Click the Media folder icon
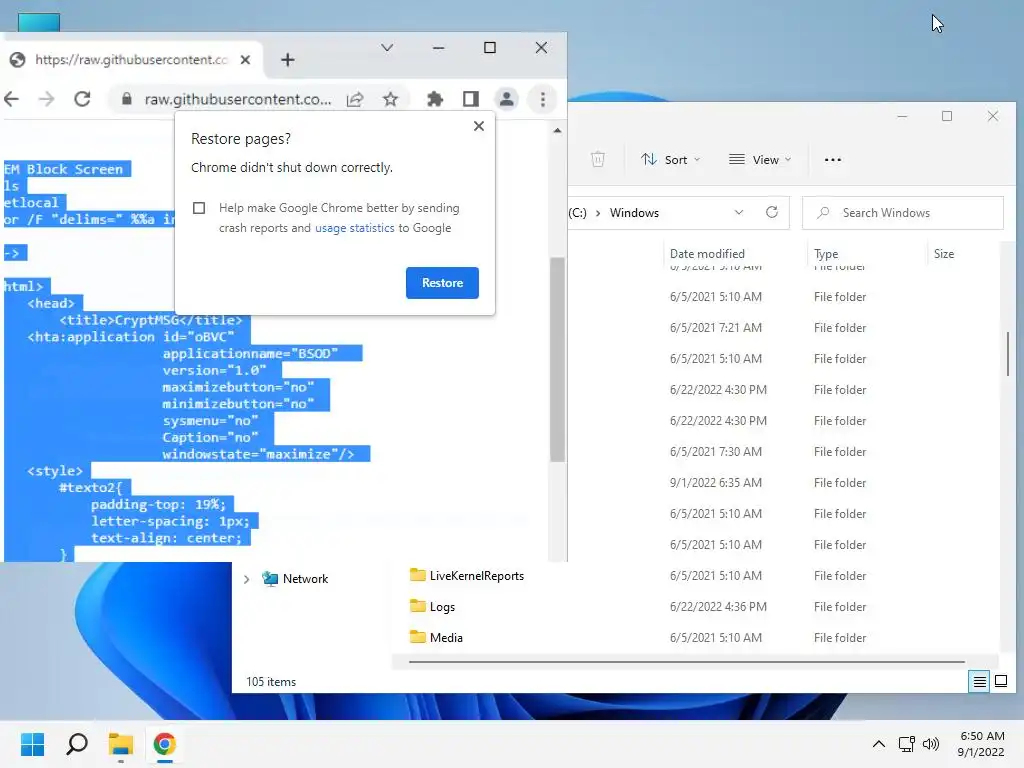 [417, 637]
